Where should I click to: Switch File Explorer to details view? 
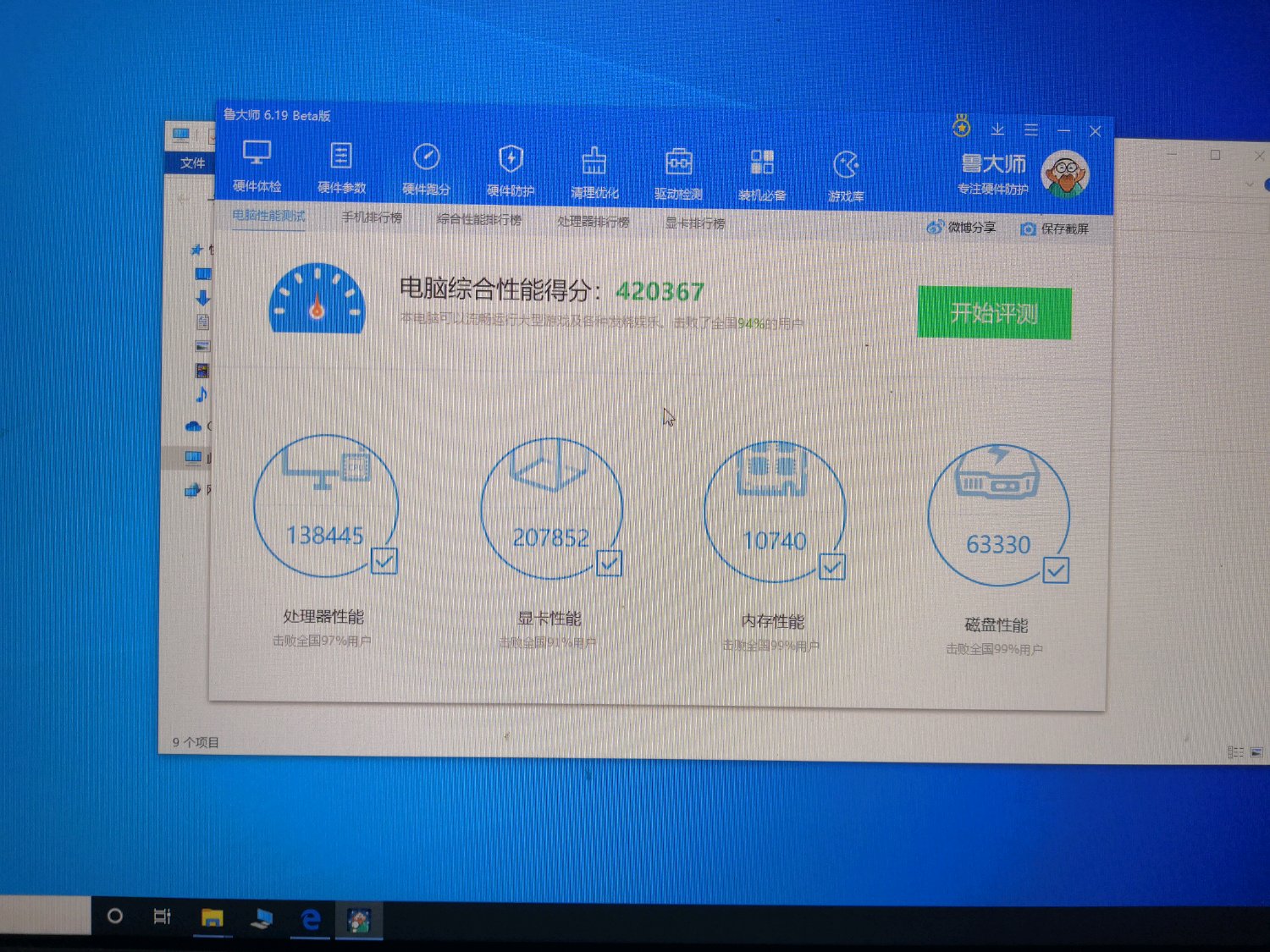1235,752
